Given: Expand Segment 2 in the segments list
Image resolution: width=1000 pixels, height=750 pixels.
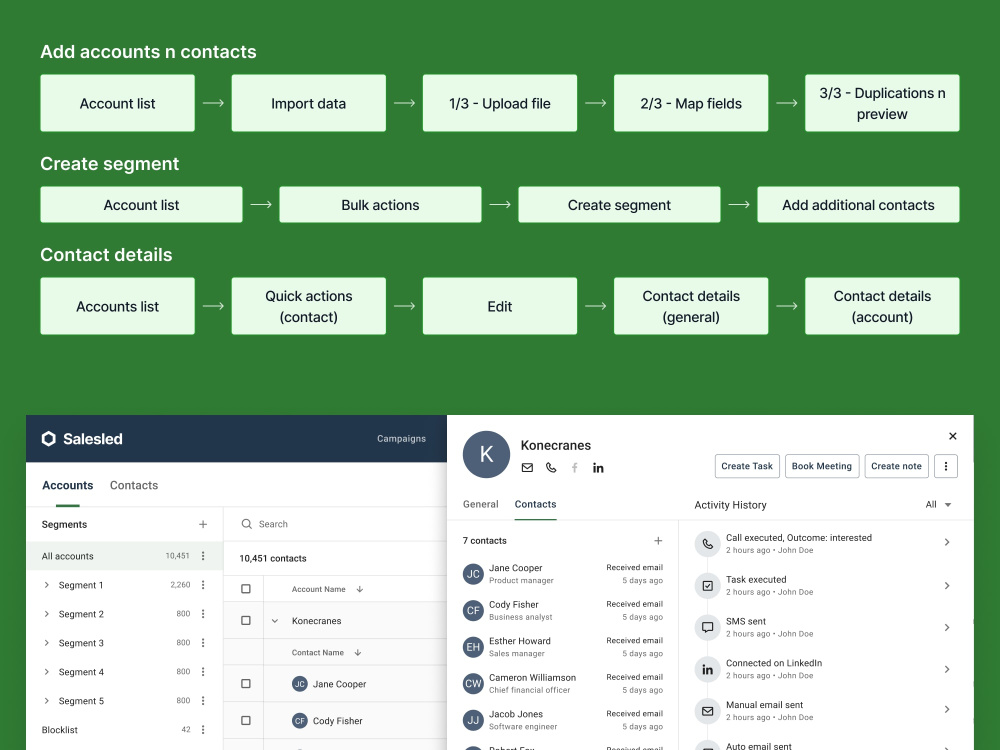Looking at the screenshot, I should pos(47,614).
